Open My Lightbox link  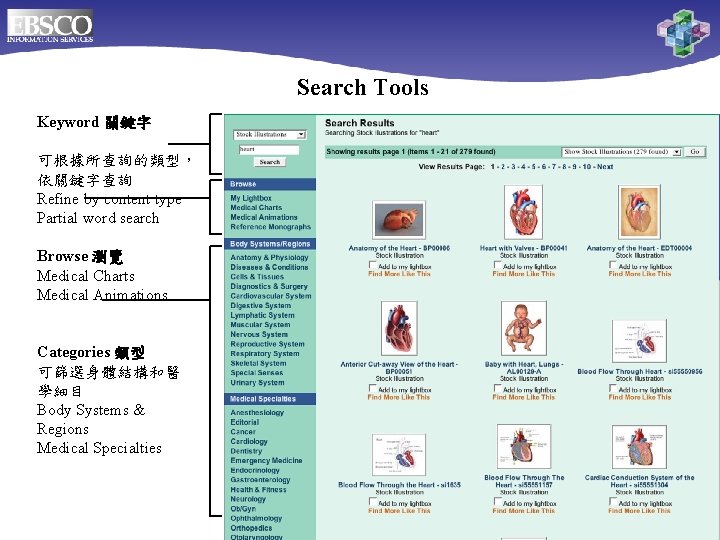click(x=251, y=198)
